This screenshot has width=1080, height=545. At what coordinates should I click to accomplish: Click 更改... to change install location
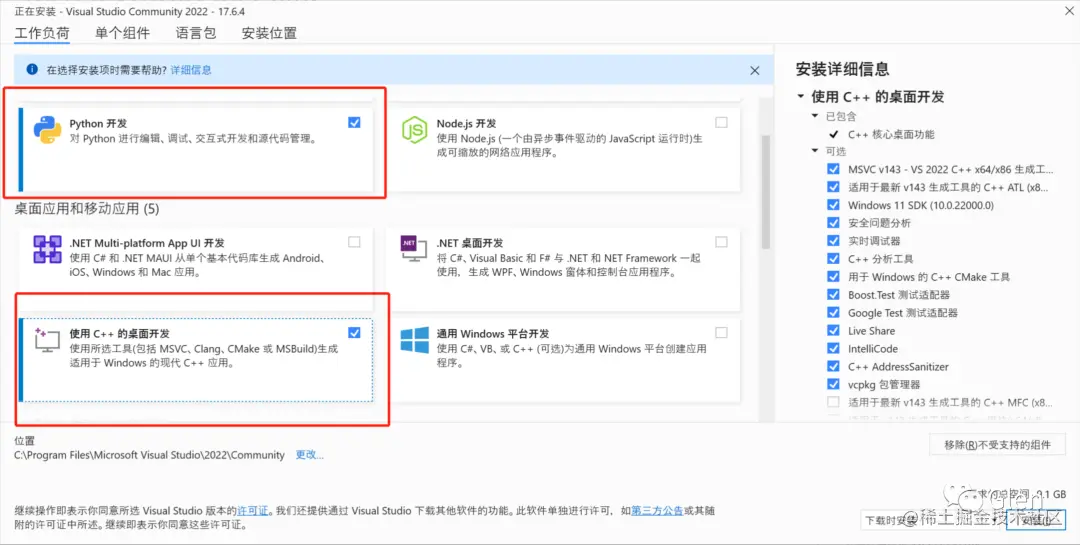(x=309, y=455)
